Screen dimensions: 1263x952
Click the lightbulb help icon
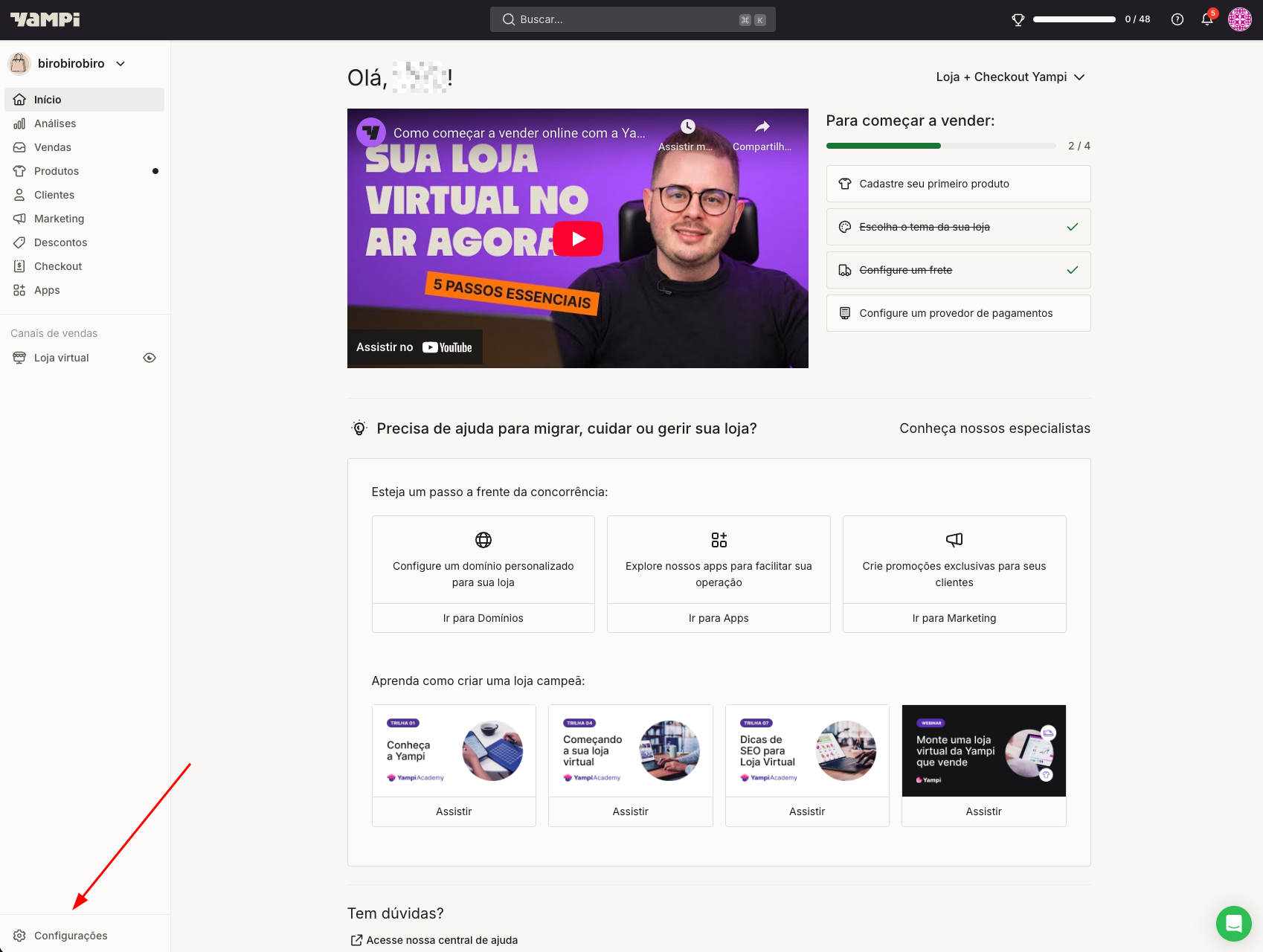tap(359, 428)
